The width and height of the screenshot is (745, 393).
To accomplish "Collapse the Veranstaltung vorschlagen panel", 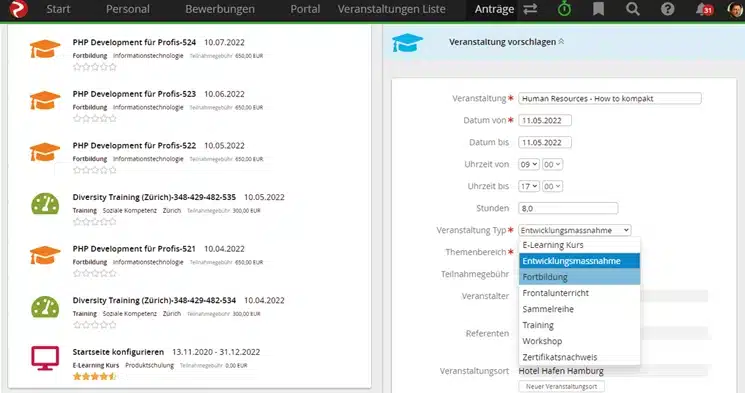I will 561,42.
